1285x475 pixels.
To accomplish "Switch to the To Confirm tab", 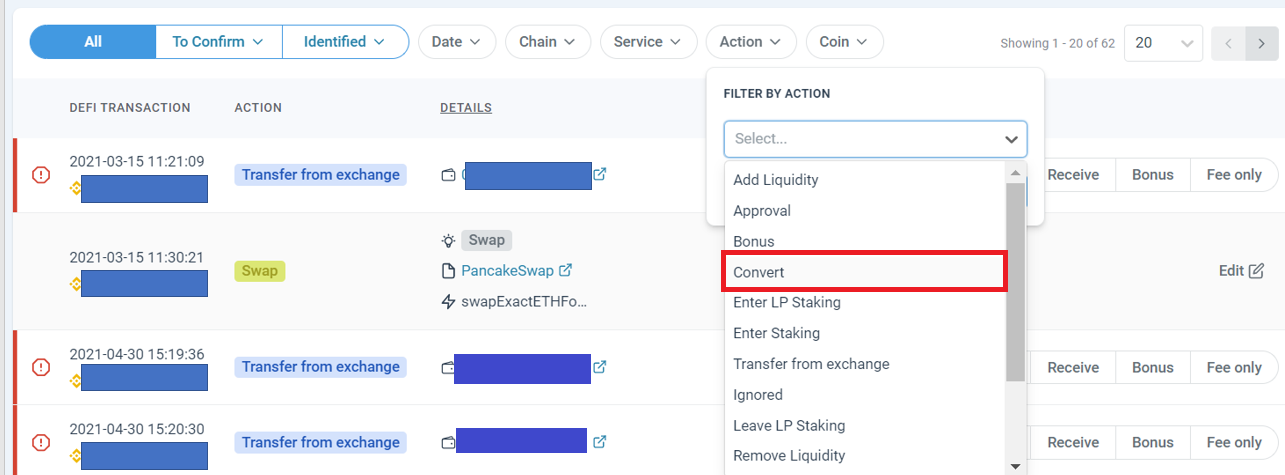I will 218,42.
